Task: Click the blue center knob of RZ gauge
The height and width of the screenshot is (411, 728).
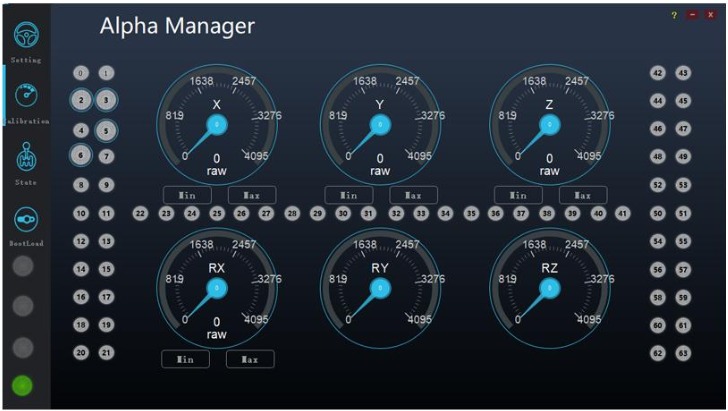Action: click(549, 288)
